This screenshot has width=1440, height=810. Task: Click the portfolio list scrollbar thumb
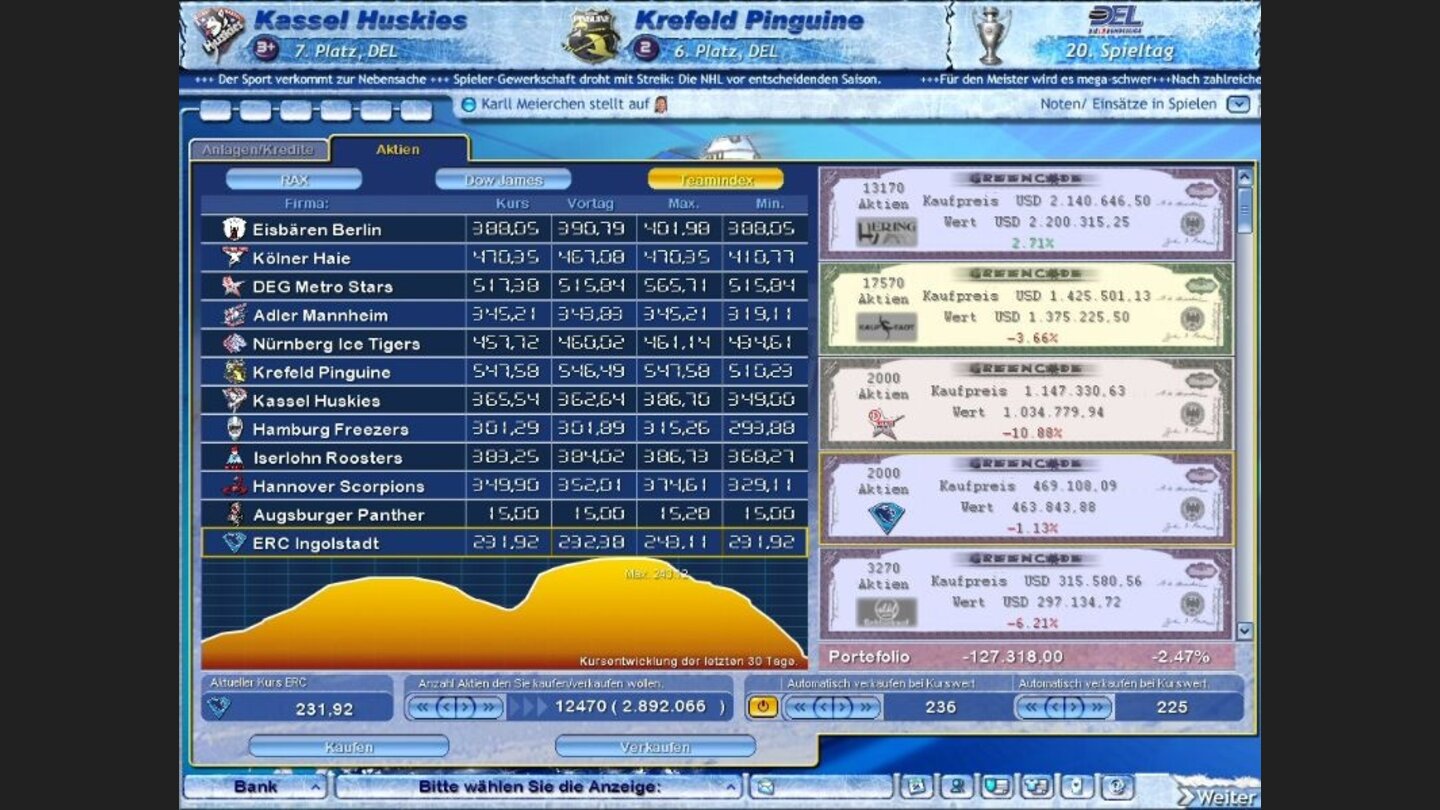click(x=1245, y=210)
